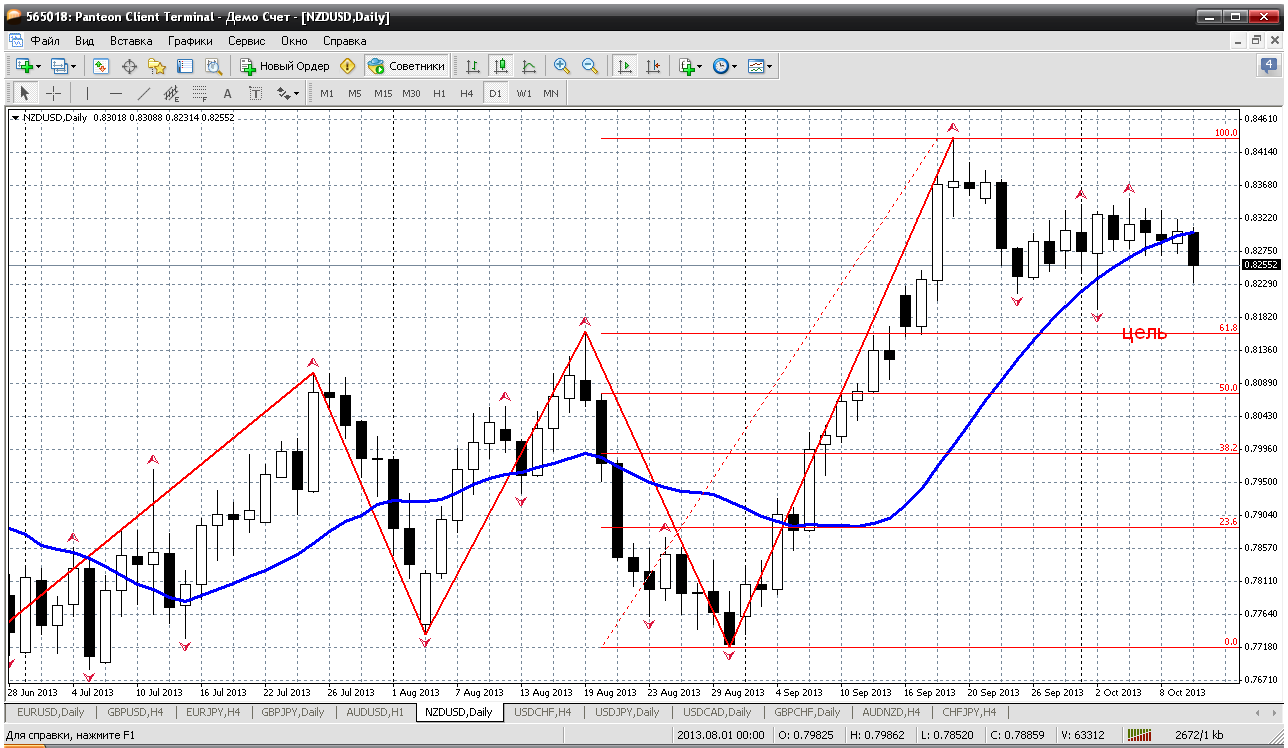Screen dimensions: 1288x748
Task: Click the red 'цель' text label
Action: [1143, 333]
